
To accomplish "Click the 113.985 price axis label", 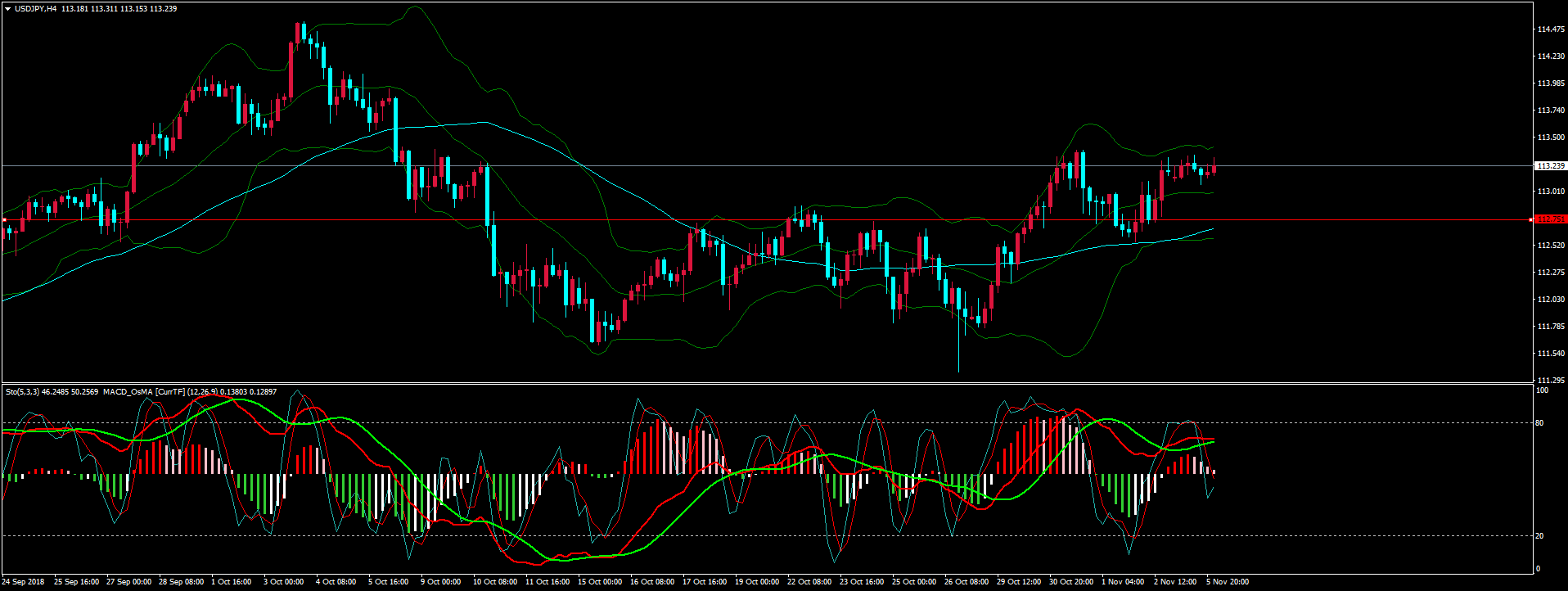I will pos(1551,83).
